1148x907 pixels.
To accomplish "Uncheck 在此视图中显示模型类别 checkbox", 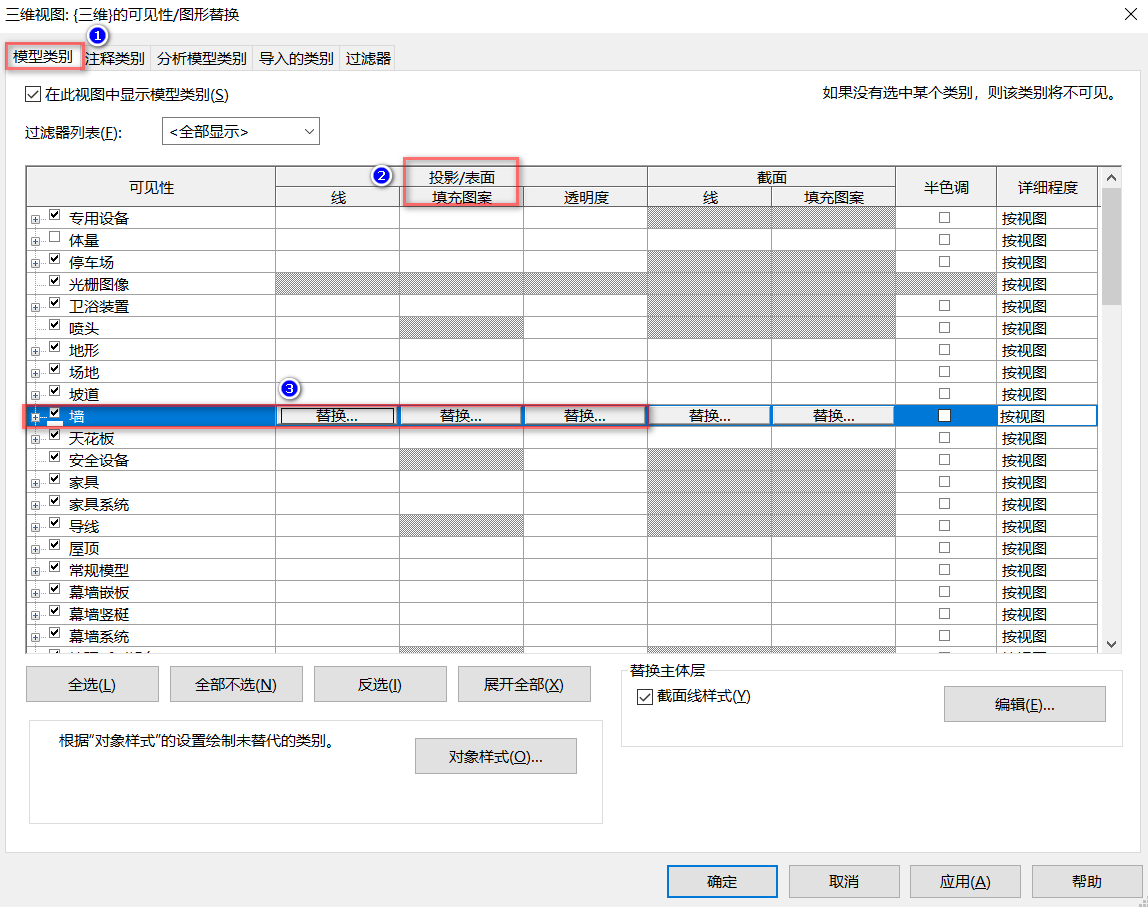I will pos(32,94).
